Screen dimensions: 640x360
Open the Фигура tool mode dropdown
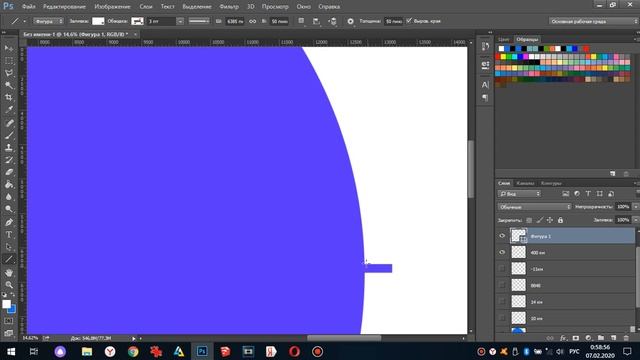[48, 21]
